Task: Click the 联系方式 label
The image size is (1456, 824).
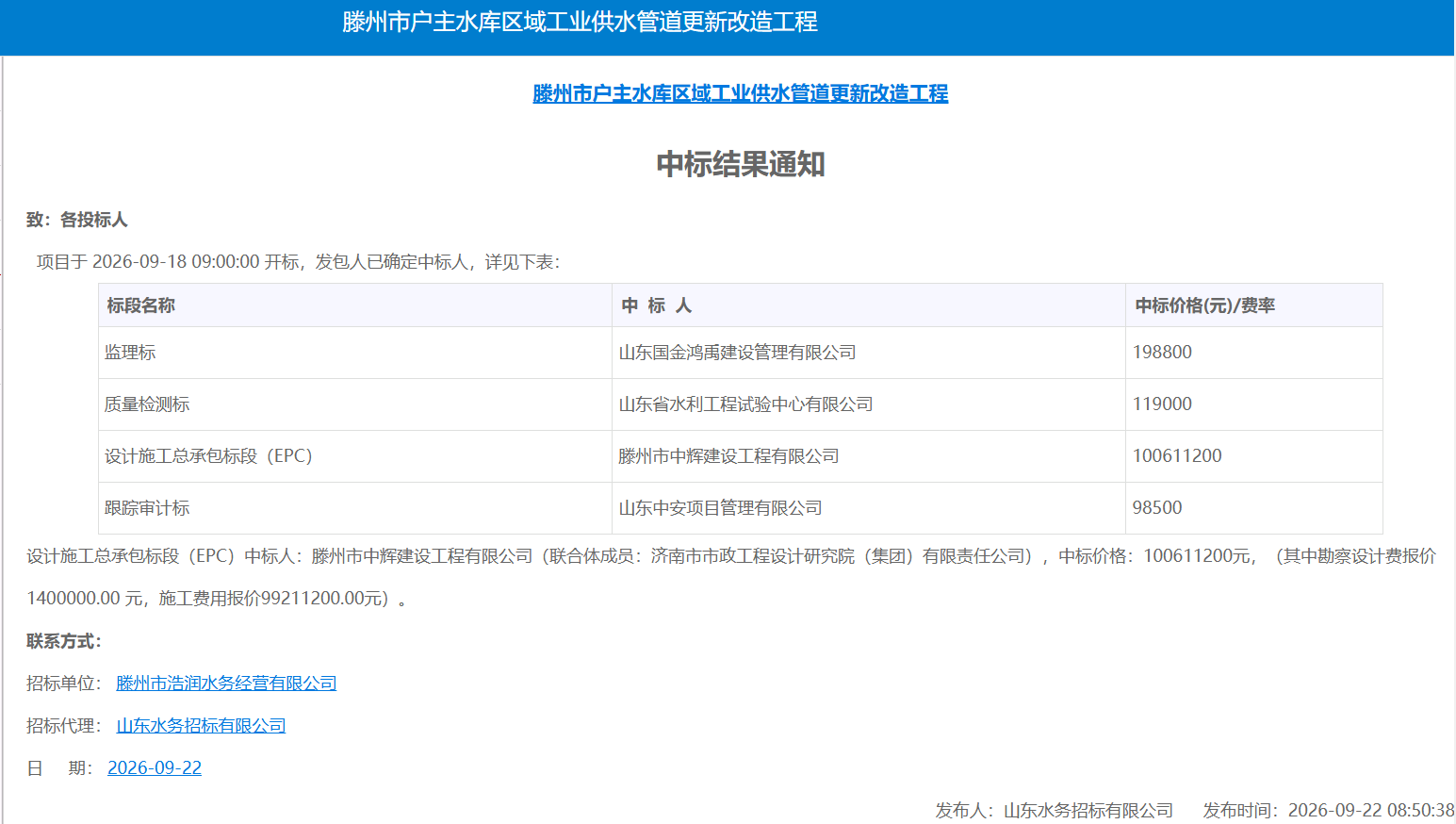Action: pyautogui.click(x=64, y=641)
